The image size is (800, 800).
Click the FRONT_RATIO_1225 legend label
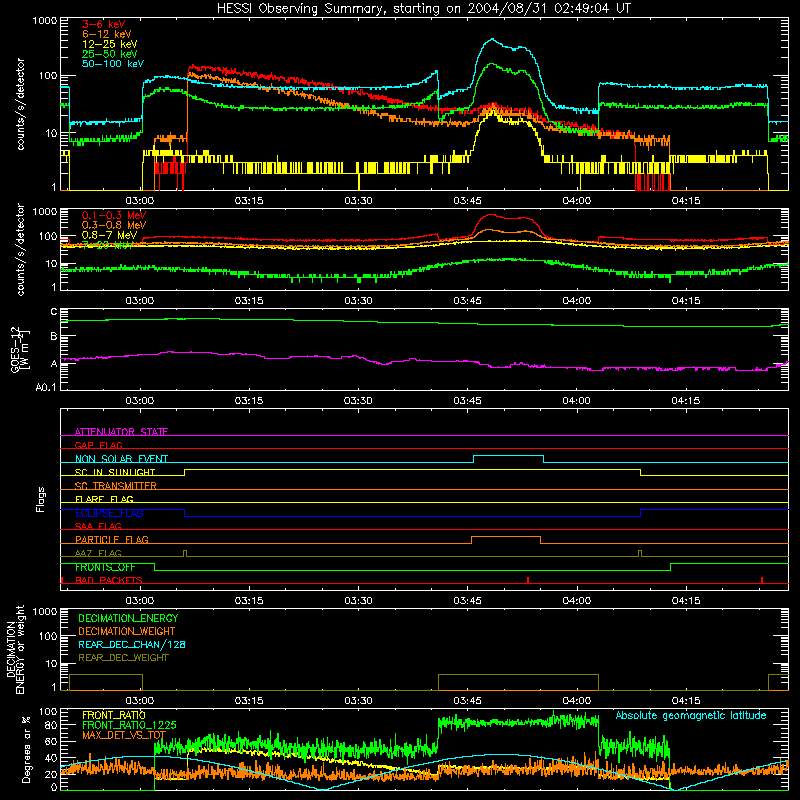point(129,725)
